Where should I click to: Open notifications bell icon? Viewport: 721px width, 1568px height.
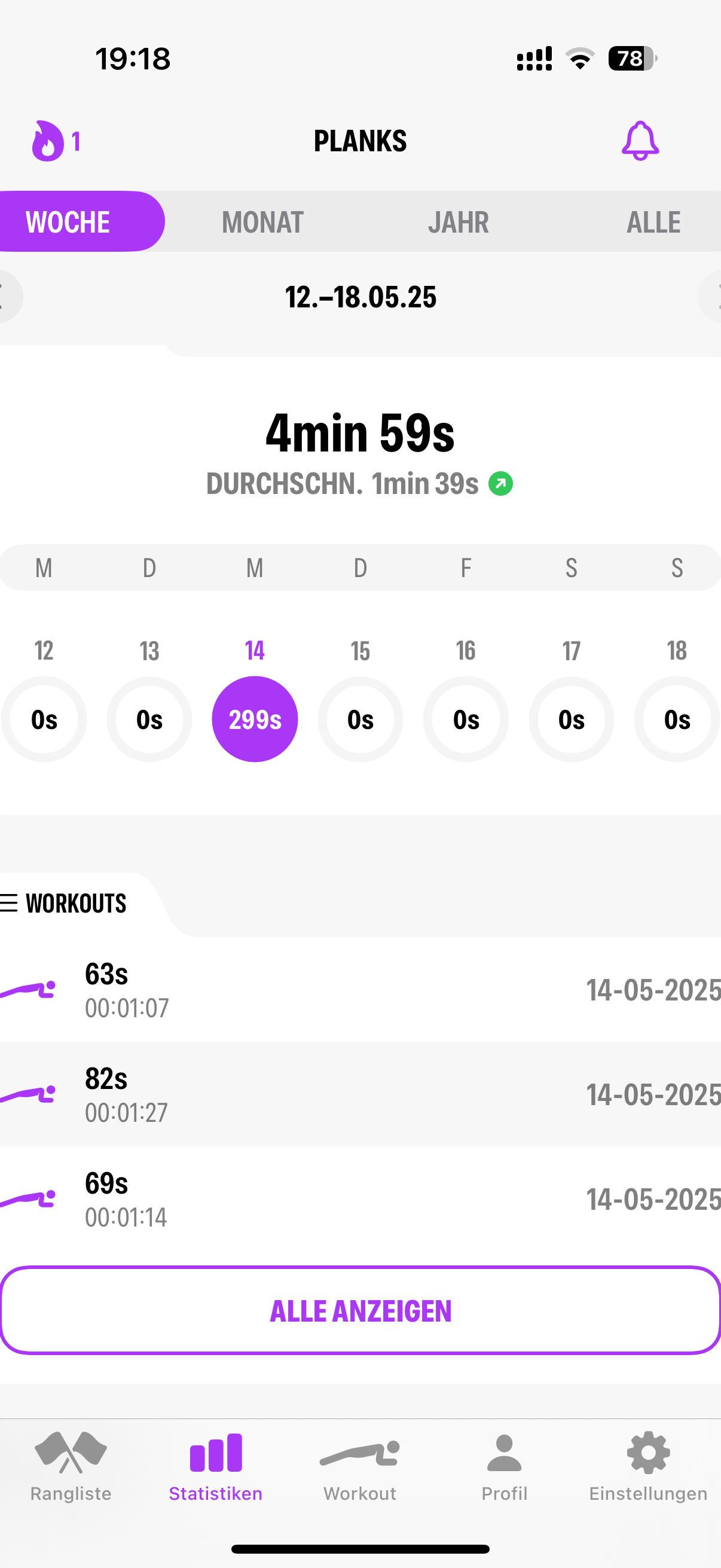pos(640,141)
